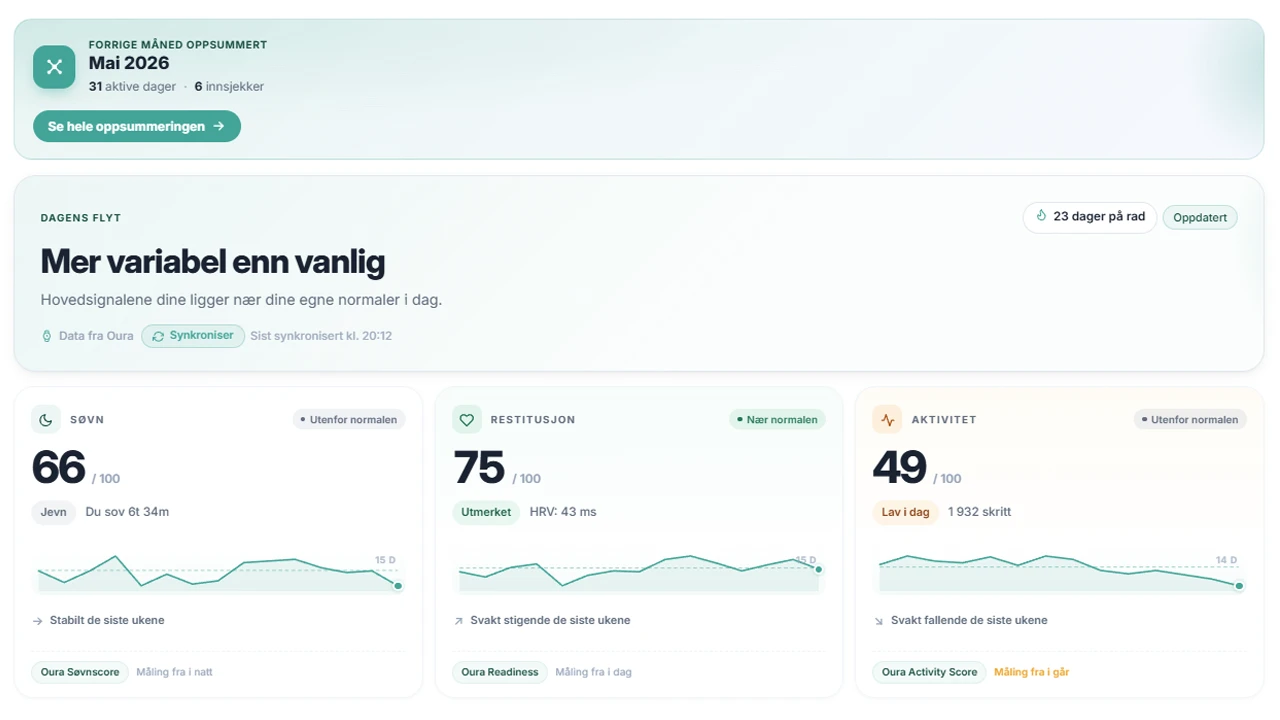Click the Utmerket tag under the readiness score

486,512
